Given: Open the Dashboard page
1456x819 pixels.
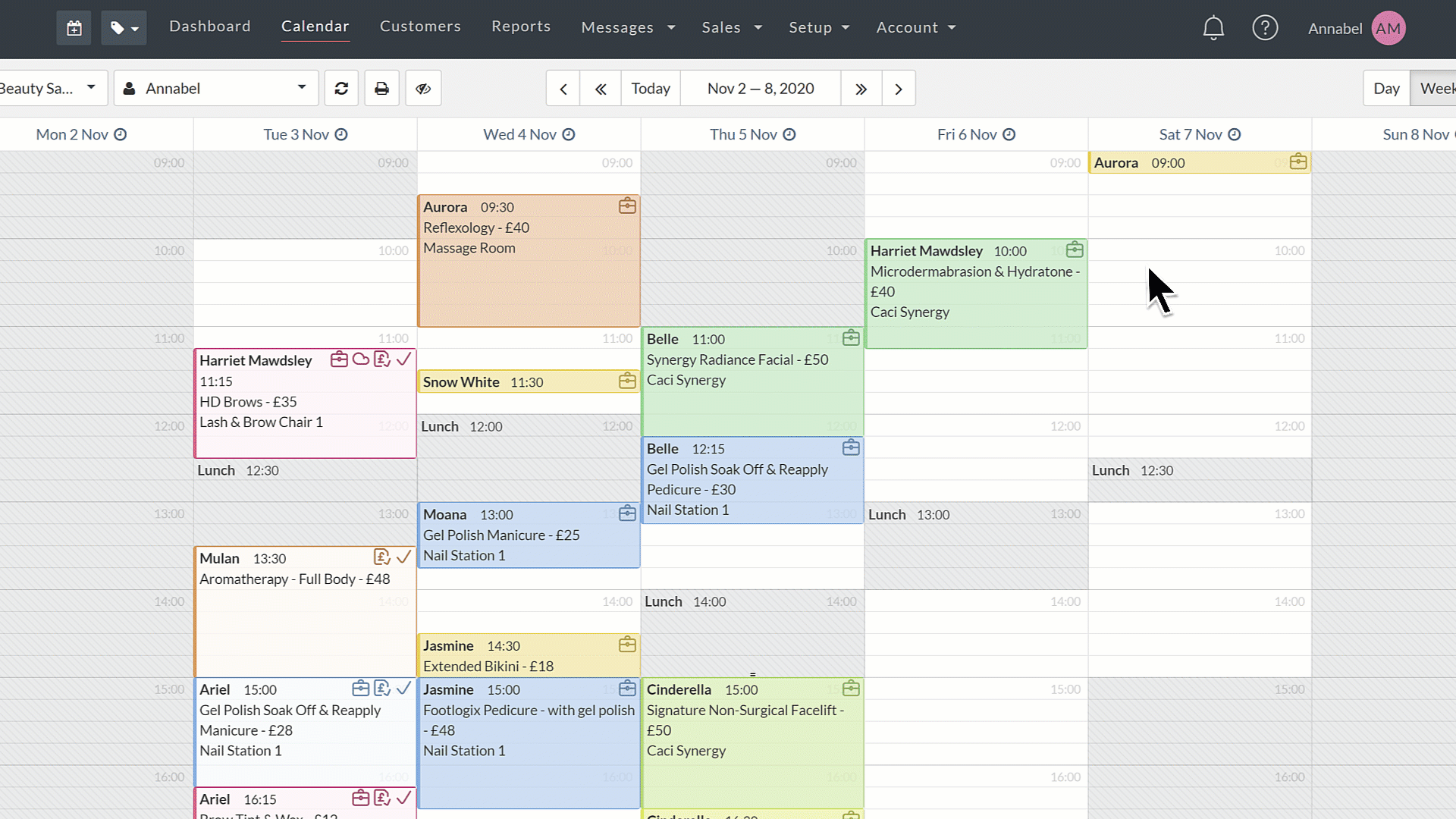Looking at the screenshot, I should [210, 27].
